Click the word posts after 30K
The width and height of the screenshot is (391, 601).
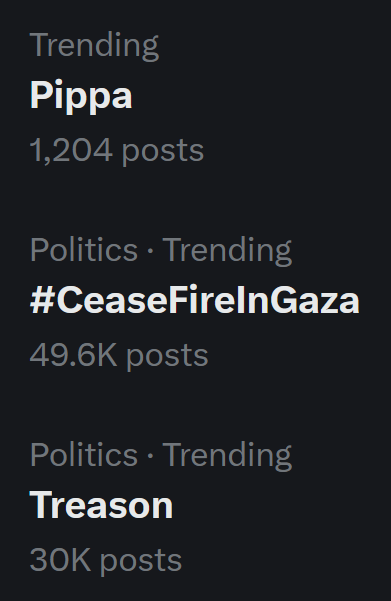click(x=141, y=562)
